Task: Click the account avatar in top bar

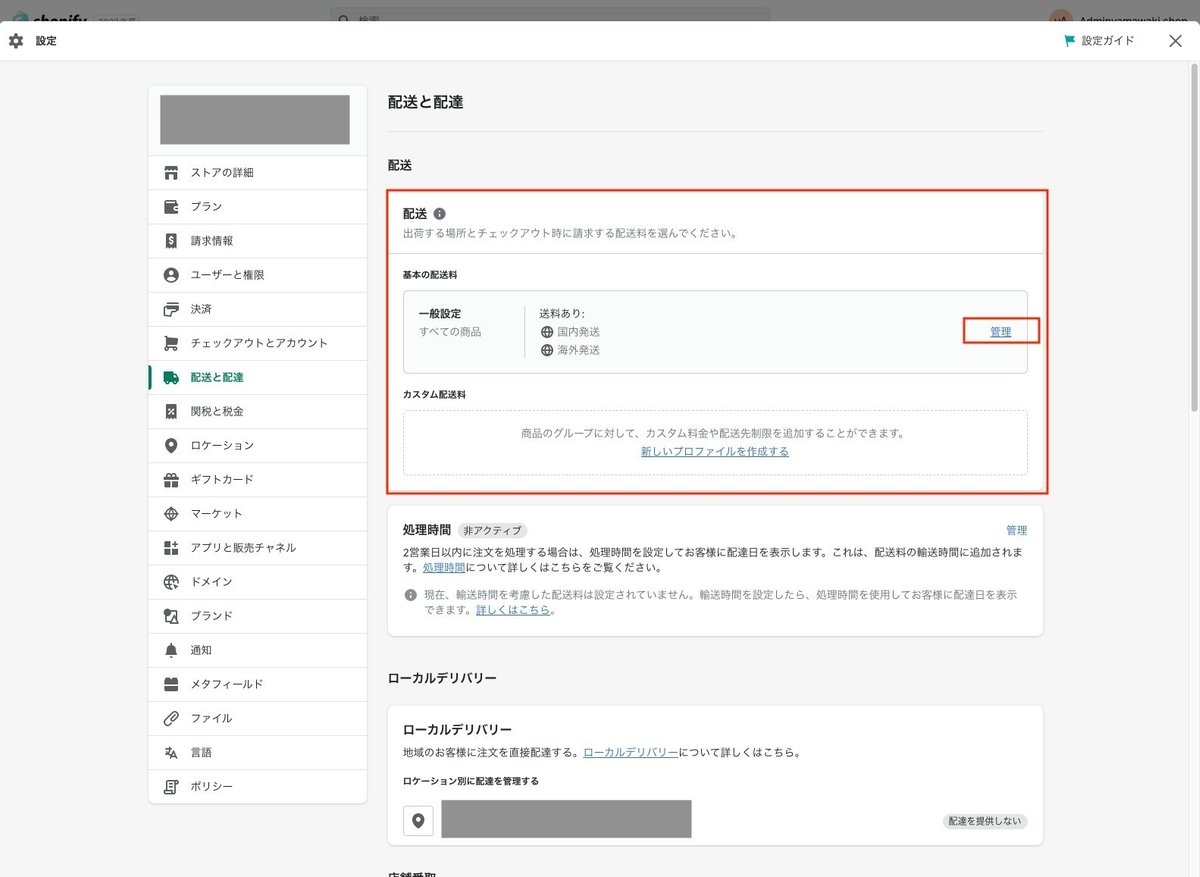Action: [1060, 16]
